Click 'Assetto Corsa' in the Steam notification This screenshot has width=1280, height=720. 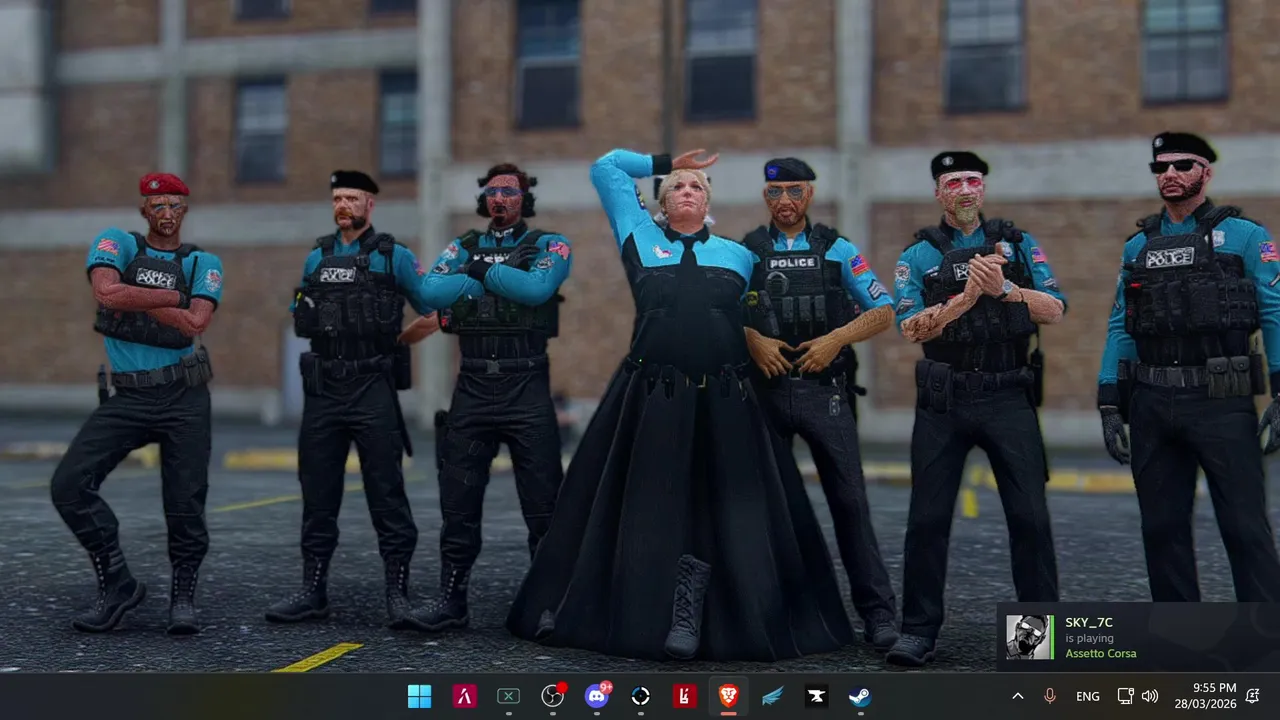pos(1100,654)
